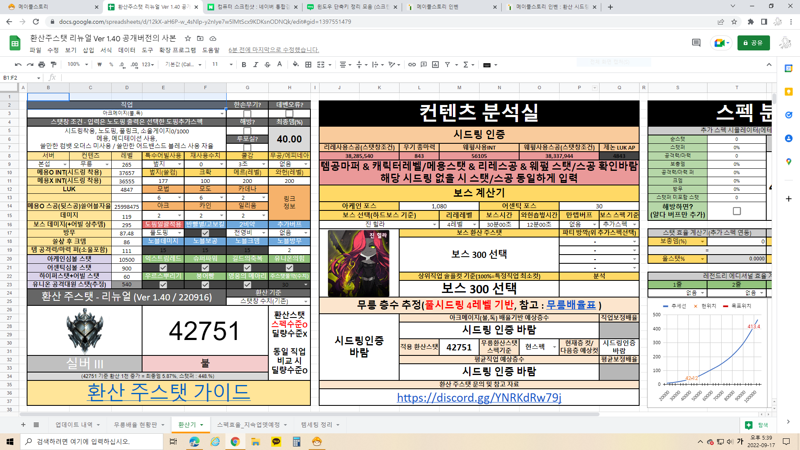Uncheck the 길드의축복 checkbox
The width and height of the screenshot is (800, 450).
[x=247, y=267]
